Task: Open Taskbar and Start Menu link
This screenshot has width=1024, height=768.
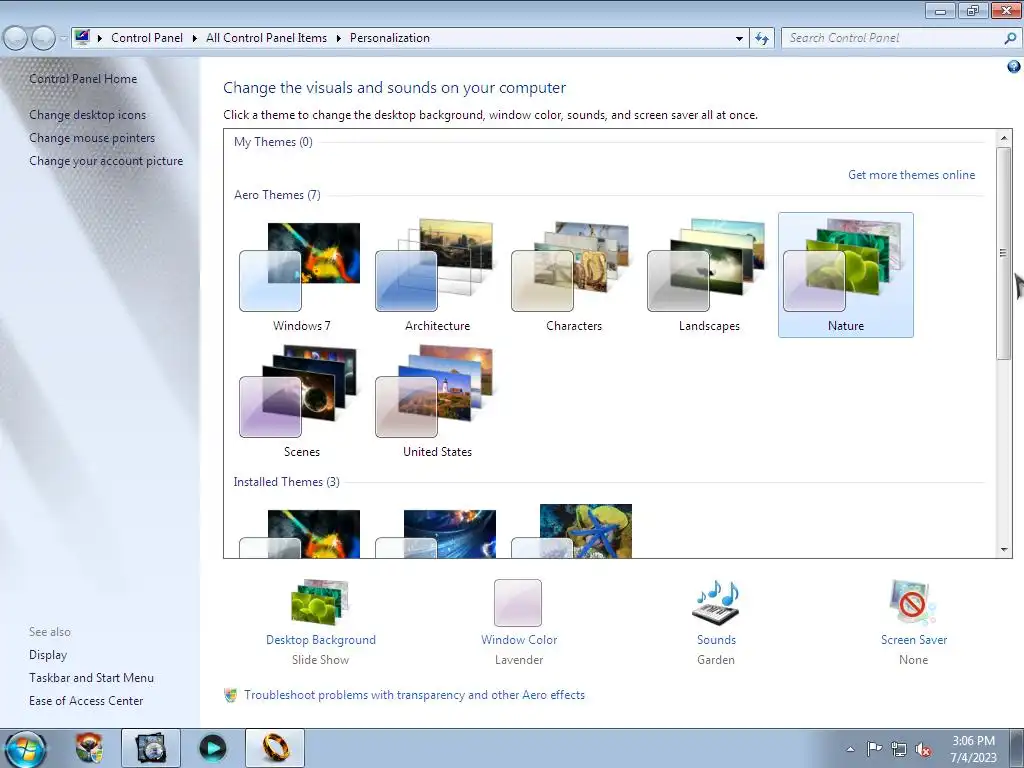Action: pos(91,678)
